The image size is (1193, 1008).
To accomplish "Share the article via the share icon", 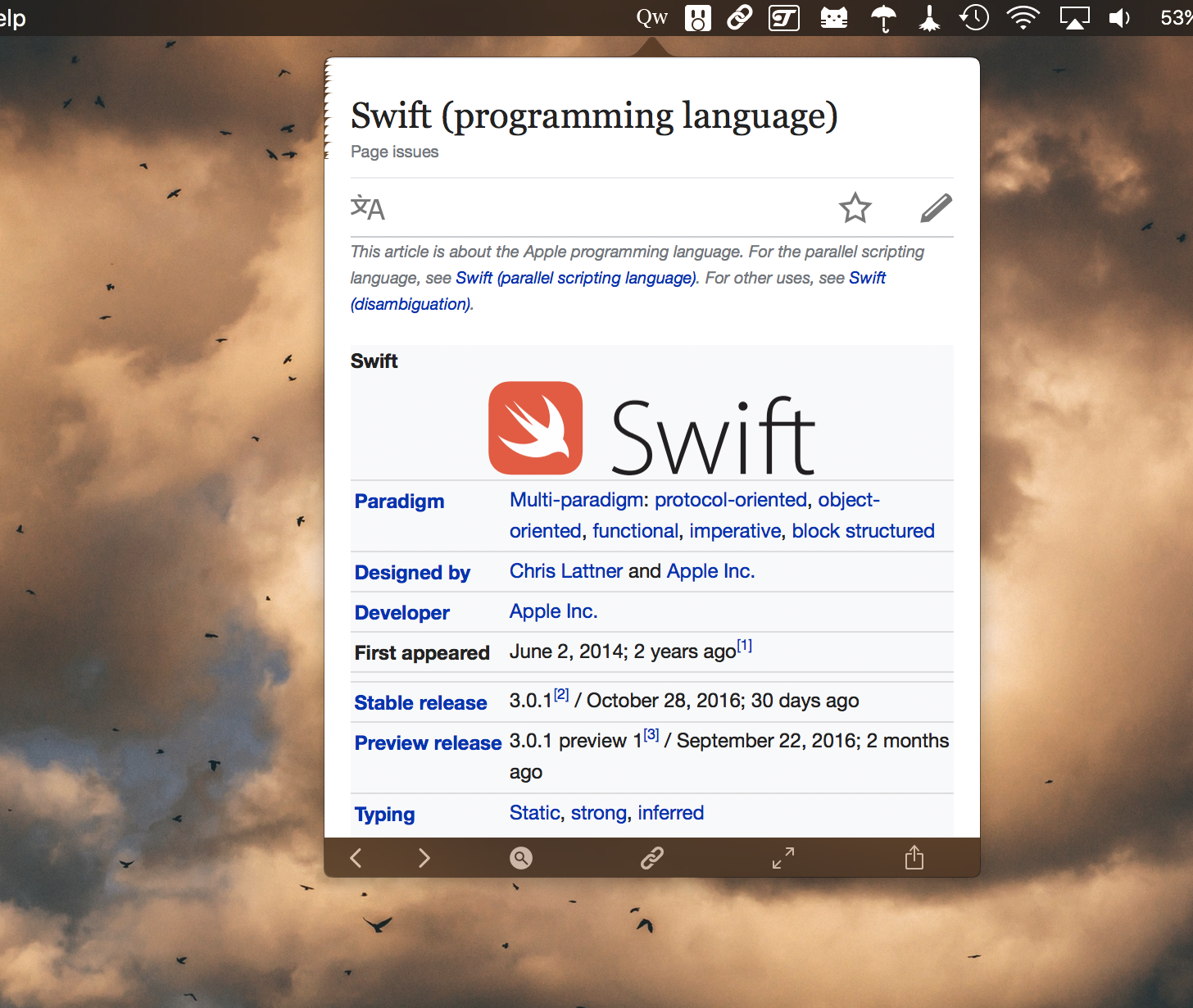I will (914, 857).
